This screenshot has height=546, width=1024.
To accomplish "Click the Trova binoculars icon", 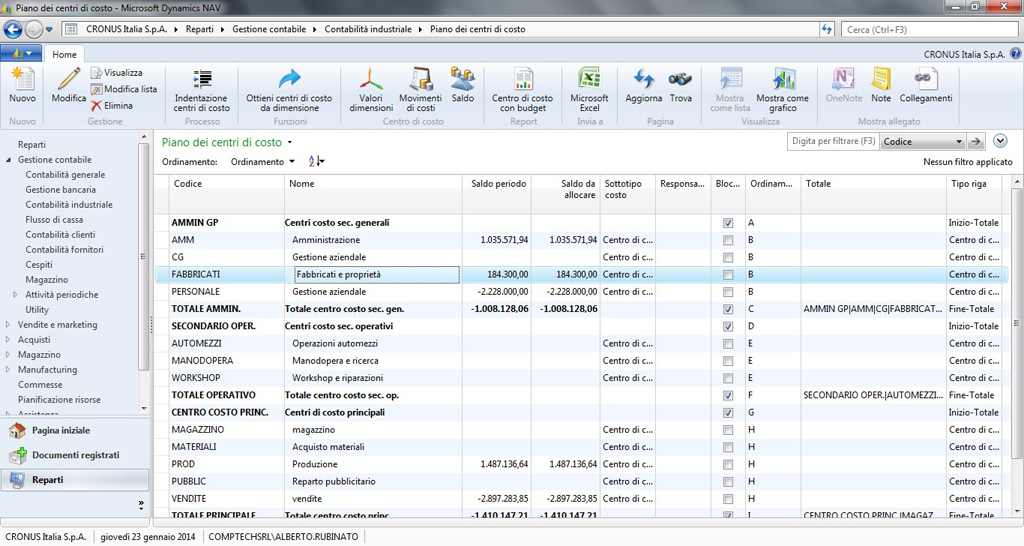I will point(680,81).
